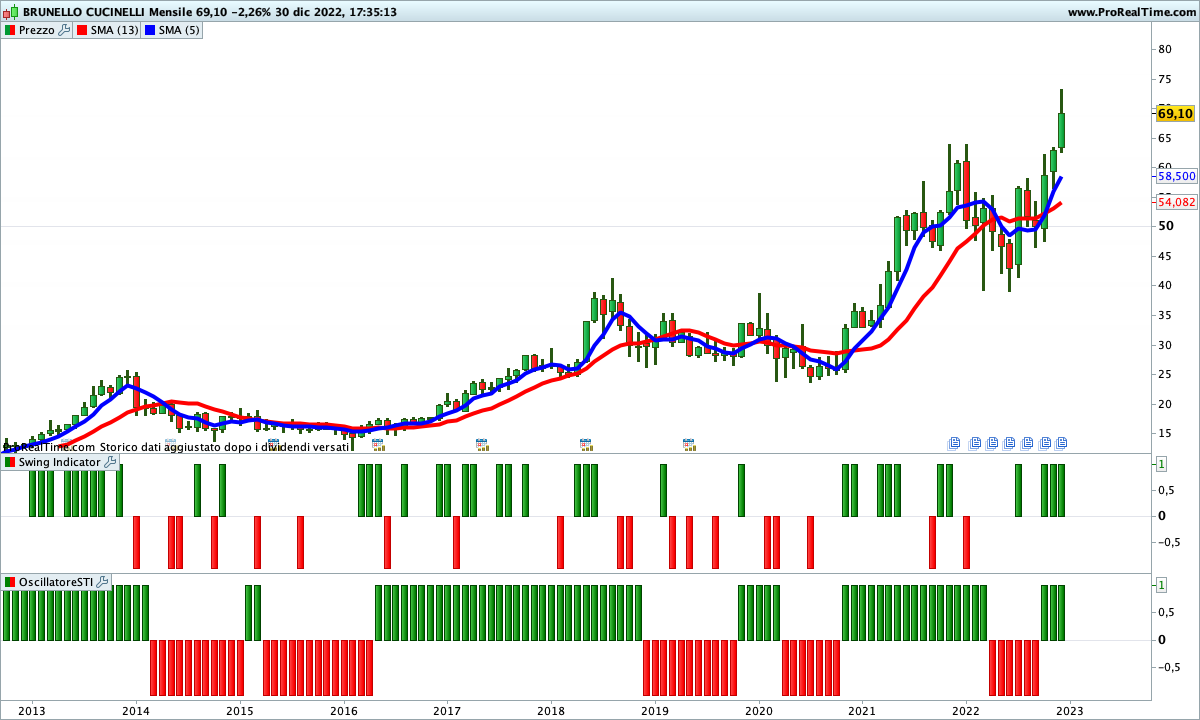Click the 2016 label on time axis

(343, 711)
